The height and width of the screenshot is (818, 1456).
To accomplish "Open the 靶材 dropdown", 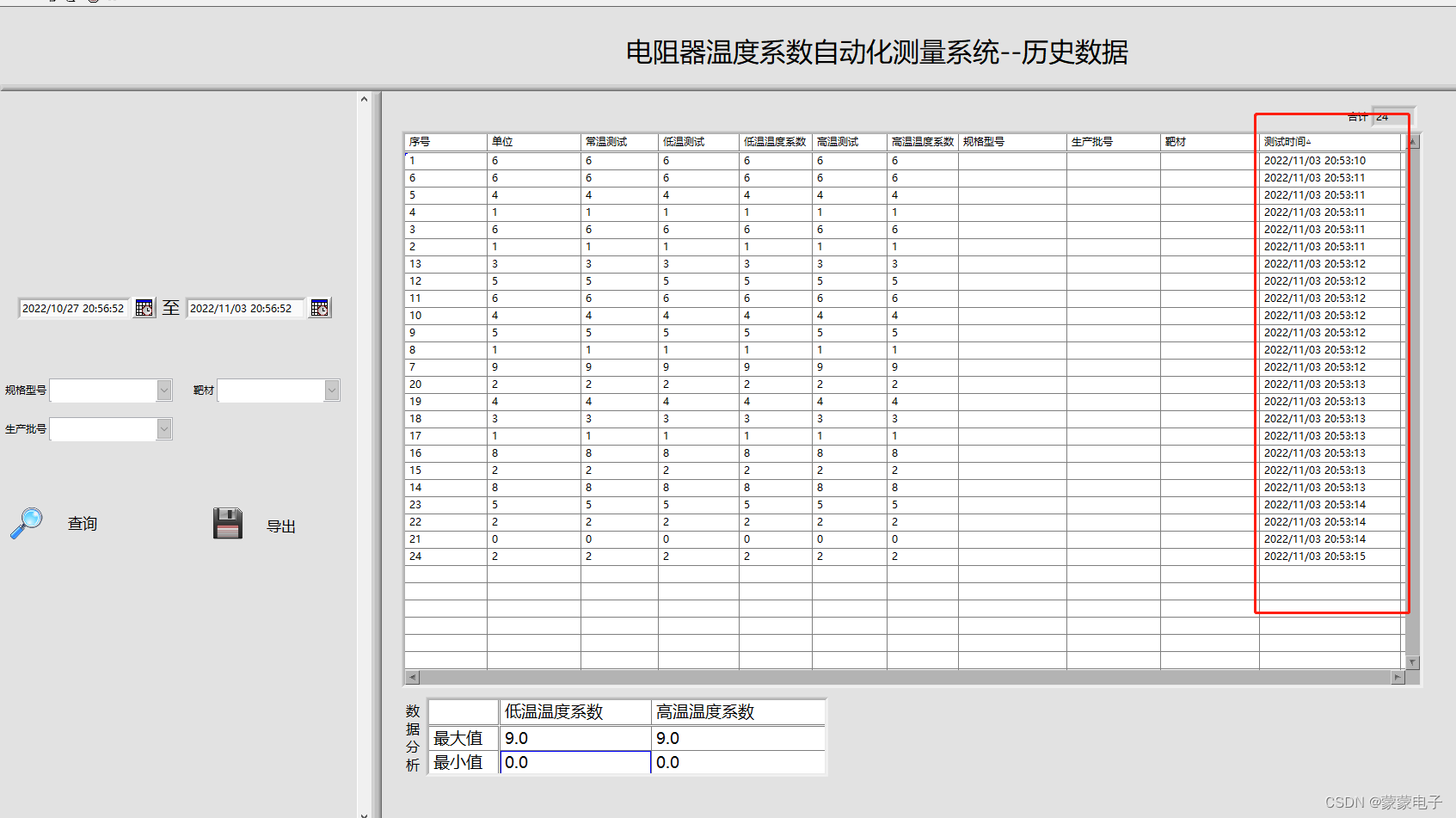I will pos(332,390).
